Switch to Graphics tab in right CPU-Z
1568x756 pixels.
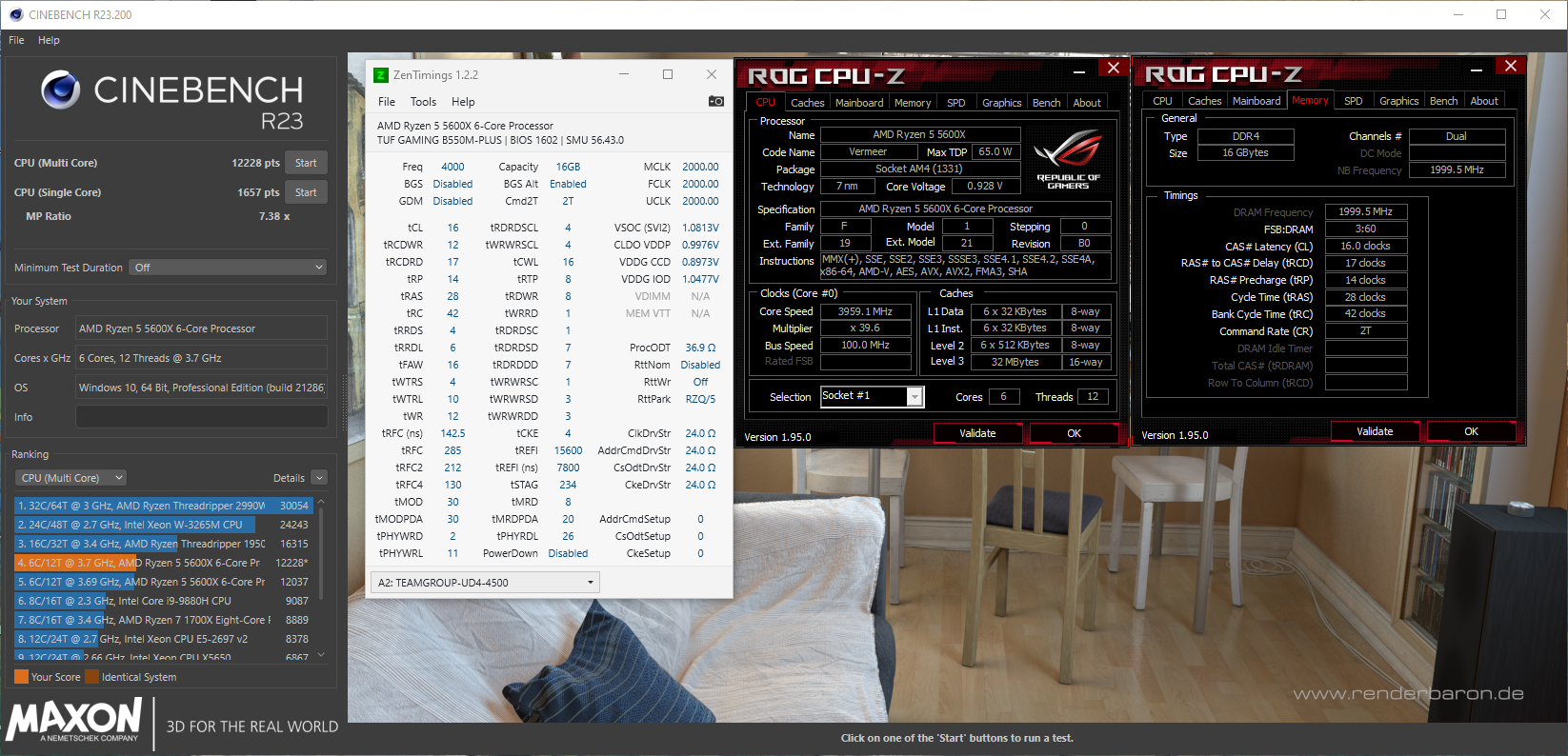pos(1399,101)
